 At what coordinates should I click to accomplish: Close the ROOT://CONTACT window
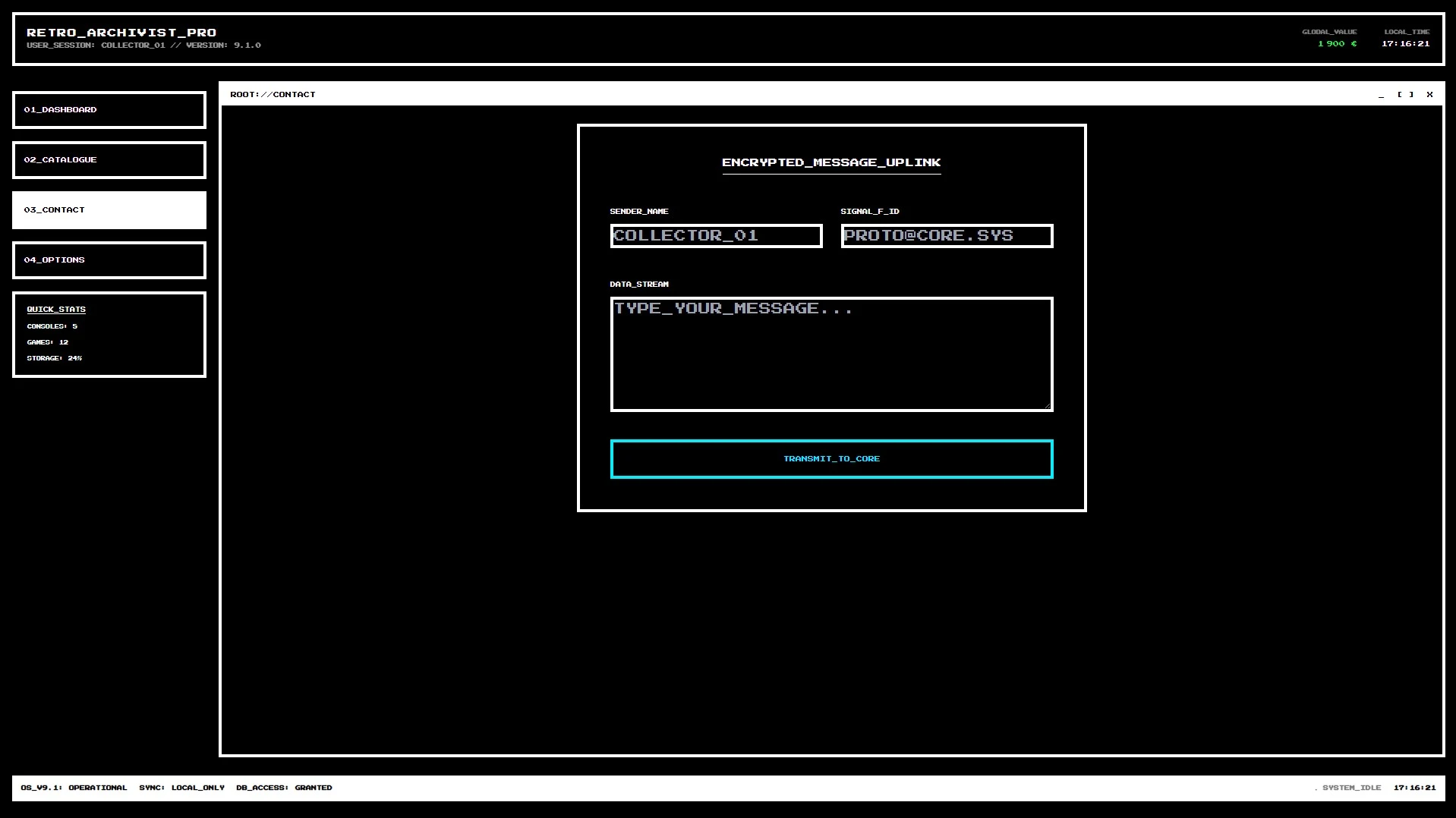[x=1429, y=95]
